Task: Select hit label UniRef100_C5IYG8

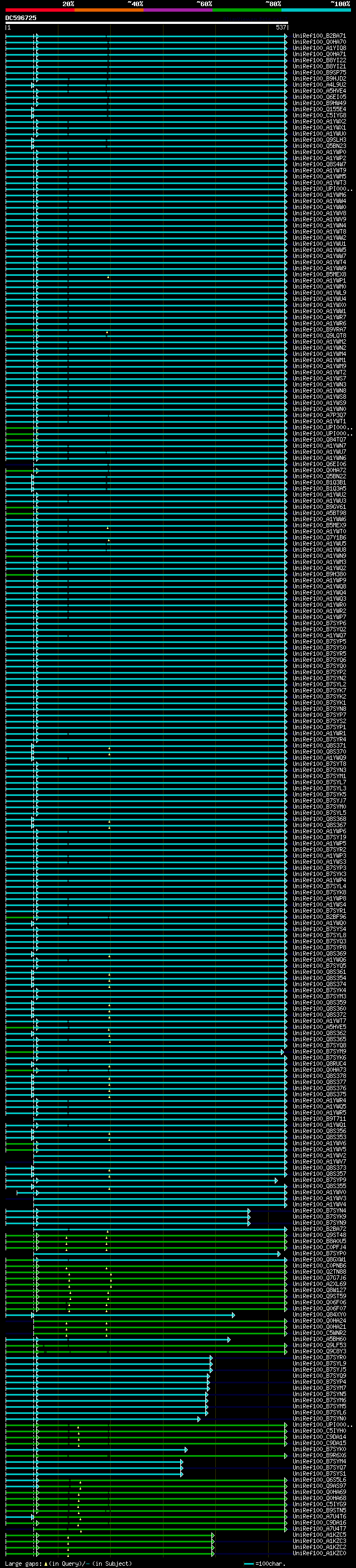Action: pos(319,116)
